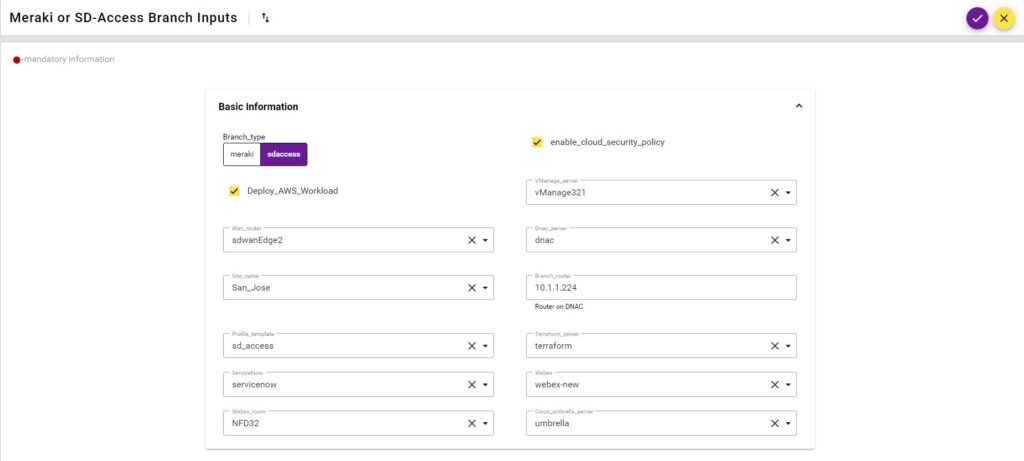Click the mandatory information legend text
Image resolution: width=1024 pixels, height=461 pixels.
[68, 59]
